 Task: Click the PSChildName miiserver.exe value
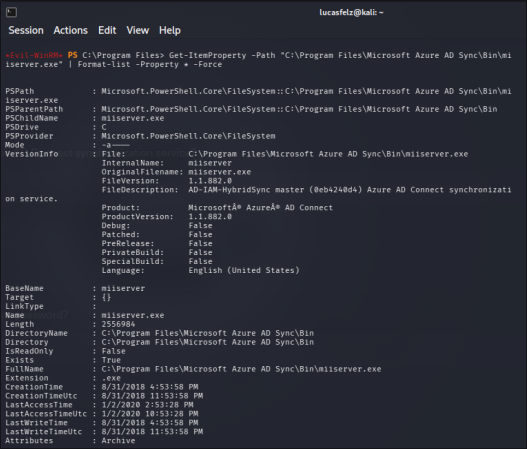pos(133,118)
